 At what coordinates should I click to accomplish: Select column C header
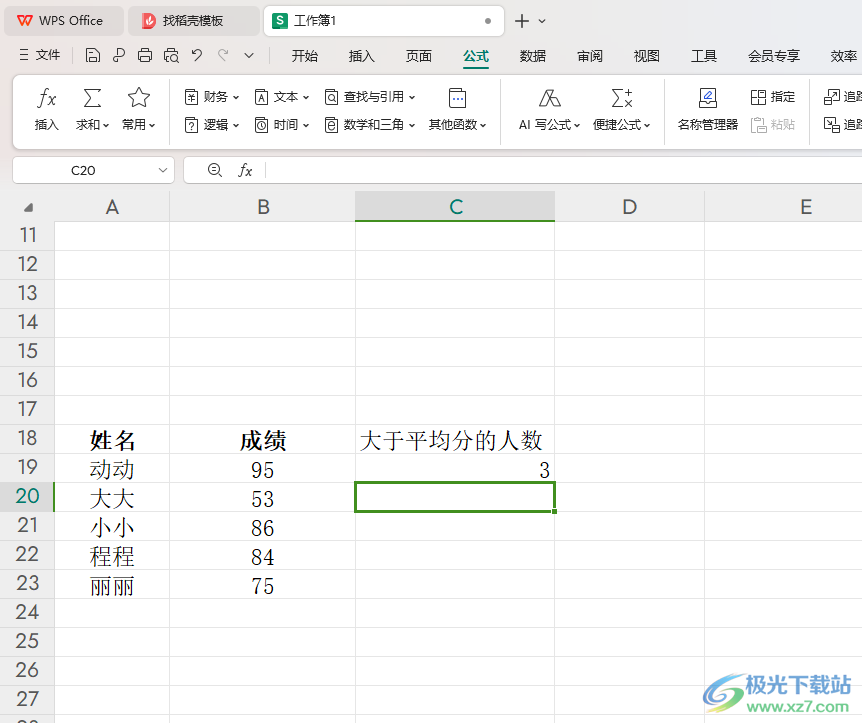click(x=455, y=207)
